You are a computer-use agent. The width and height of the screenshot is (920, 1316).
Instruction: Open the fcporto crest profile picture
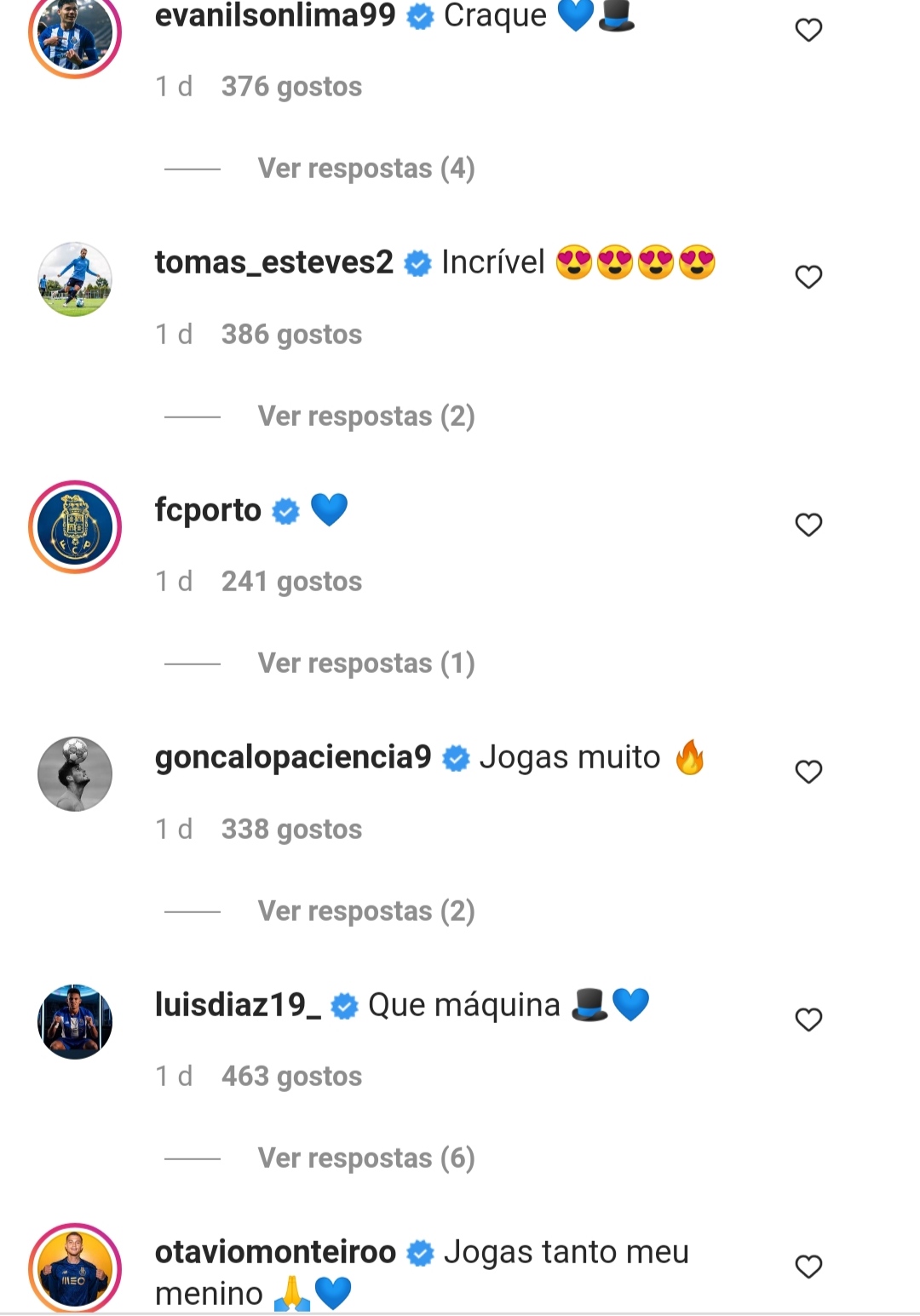pos(75,527)
